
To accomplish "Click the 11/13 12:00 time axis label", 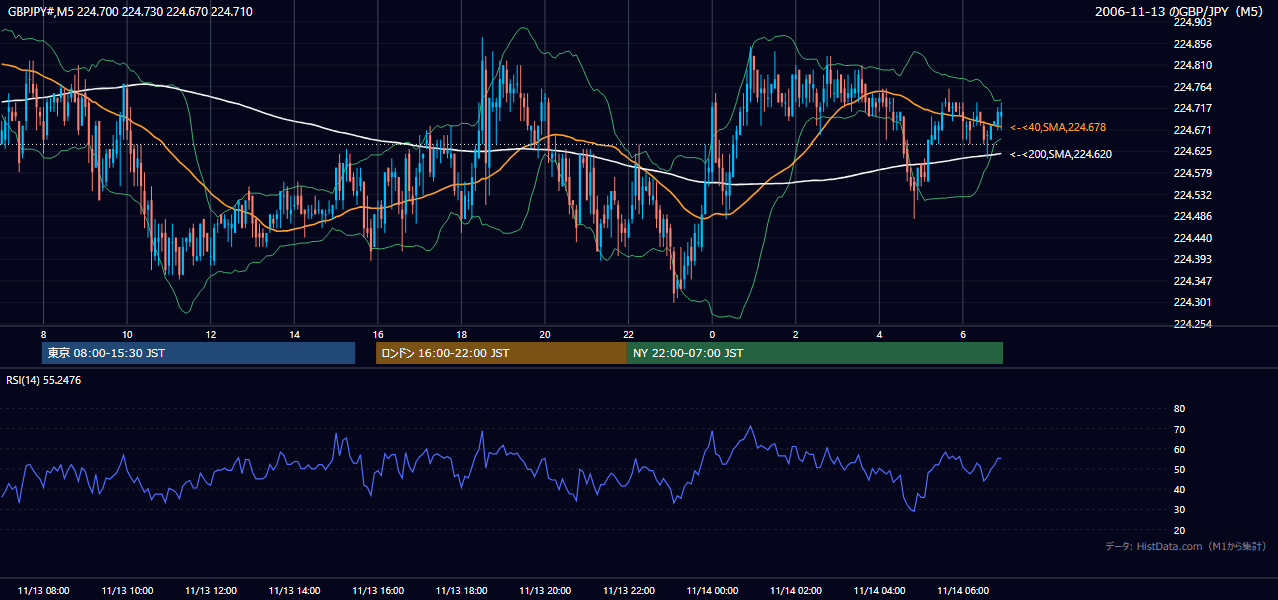I will pyautogui.click(x=211, y=591).
